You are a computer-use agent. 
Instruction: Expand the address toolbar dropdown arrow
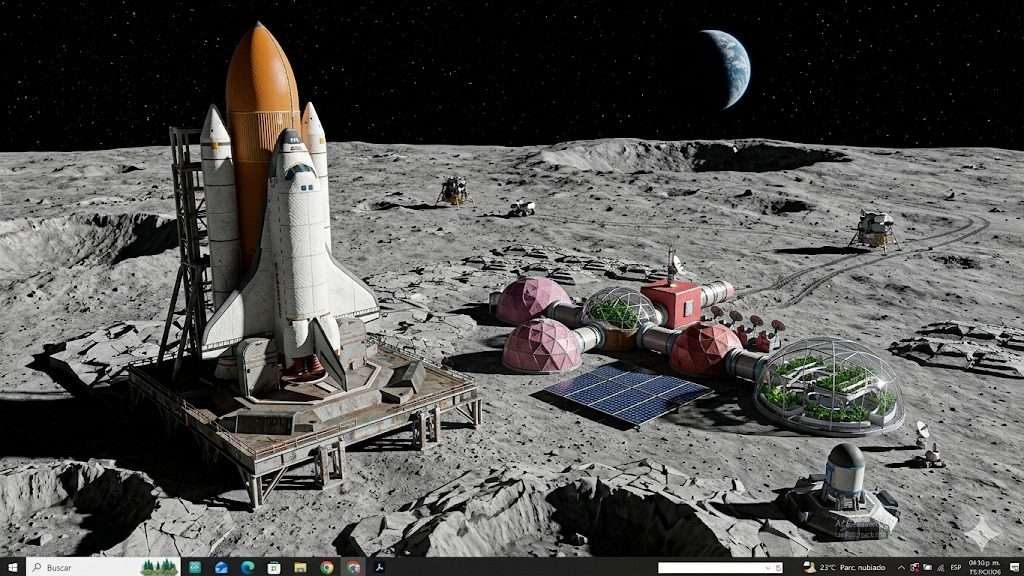click(768, 568)
